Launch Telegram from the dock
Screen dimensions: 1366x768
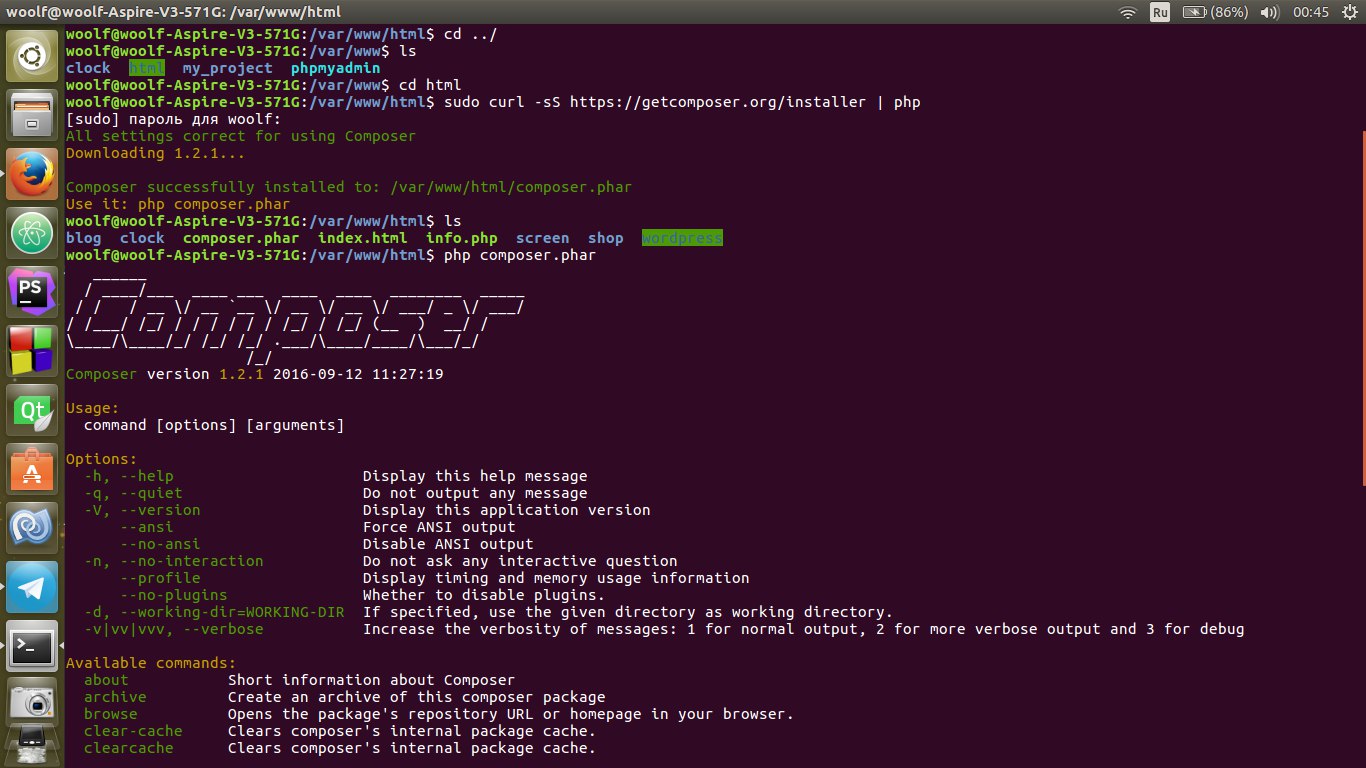pyautogui.click(x=32, y=587)
